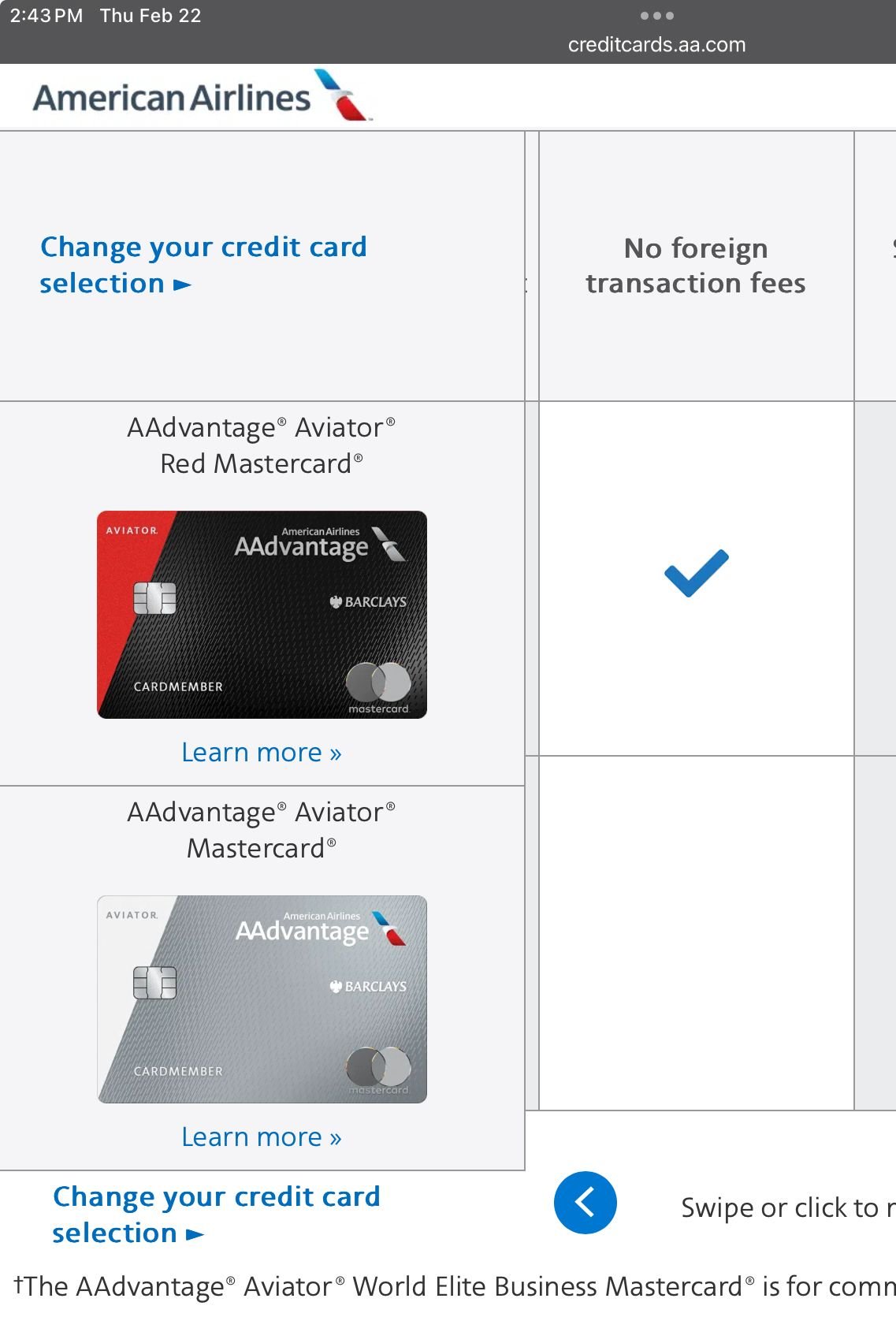Viewport: 896px width, 1343px height.
Task: Open the three-dot browser menu
Action: (x=656, y=16)
